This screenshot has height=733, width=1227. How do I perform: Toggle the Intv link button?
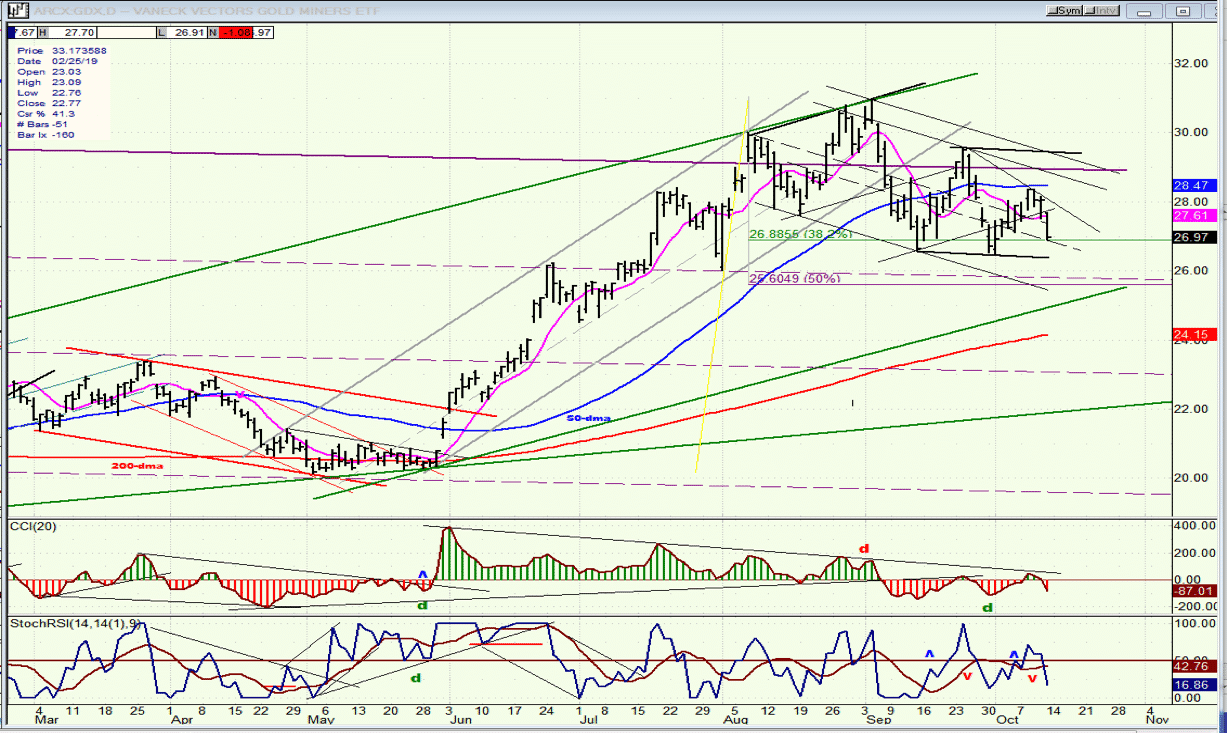click(1101, 10)
